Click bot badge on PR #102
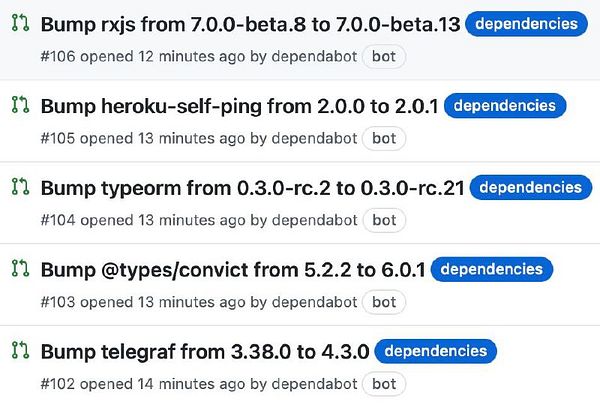The width and height of the screenshot is (600, 404). [384, 383]
